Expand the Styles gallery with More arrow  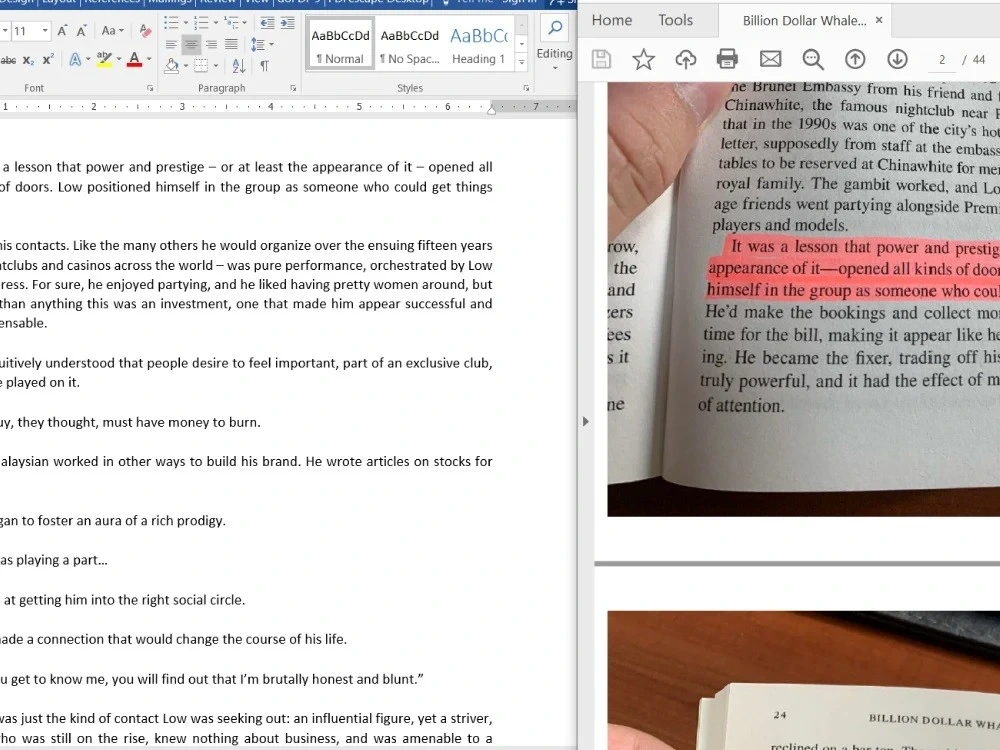(522, 62)
